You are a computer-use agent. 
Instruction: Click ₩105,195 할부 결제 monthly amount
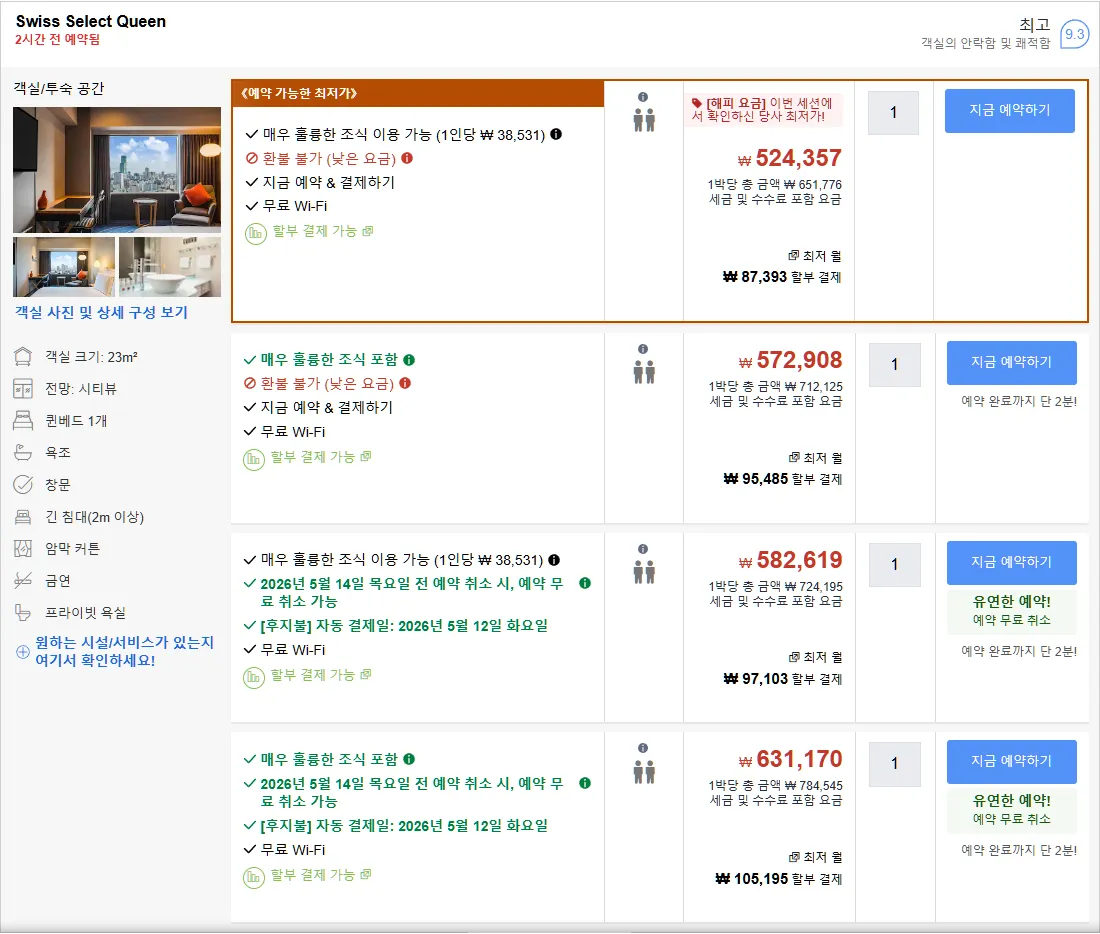pos(779,879)
